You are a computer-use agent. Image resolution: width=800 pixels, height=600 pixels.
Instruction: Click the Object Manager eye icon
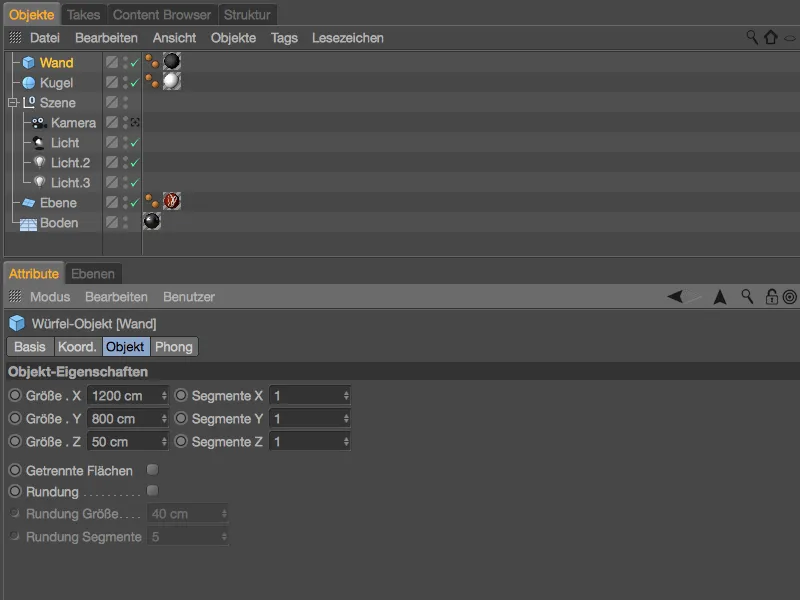(790, 38)
